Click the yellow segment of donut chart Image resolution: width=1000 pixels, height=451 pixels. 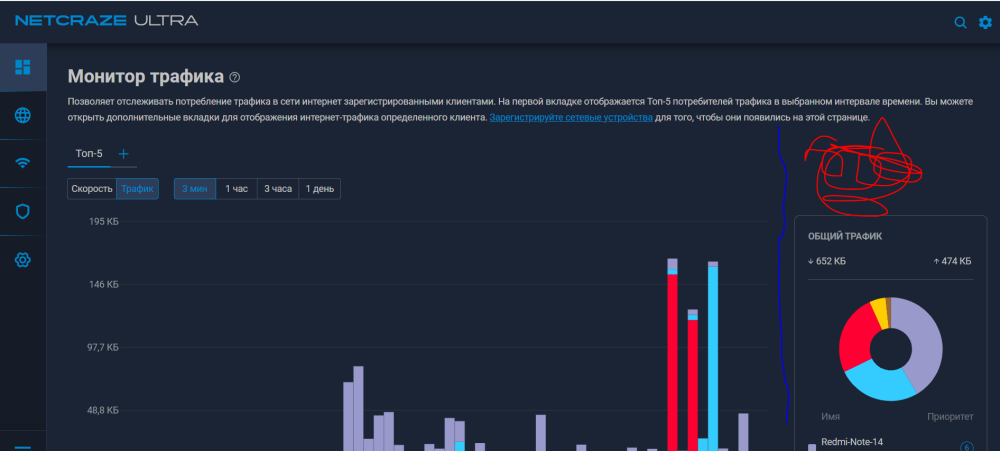879,311
